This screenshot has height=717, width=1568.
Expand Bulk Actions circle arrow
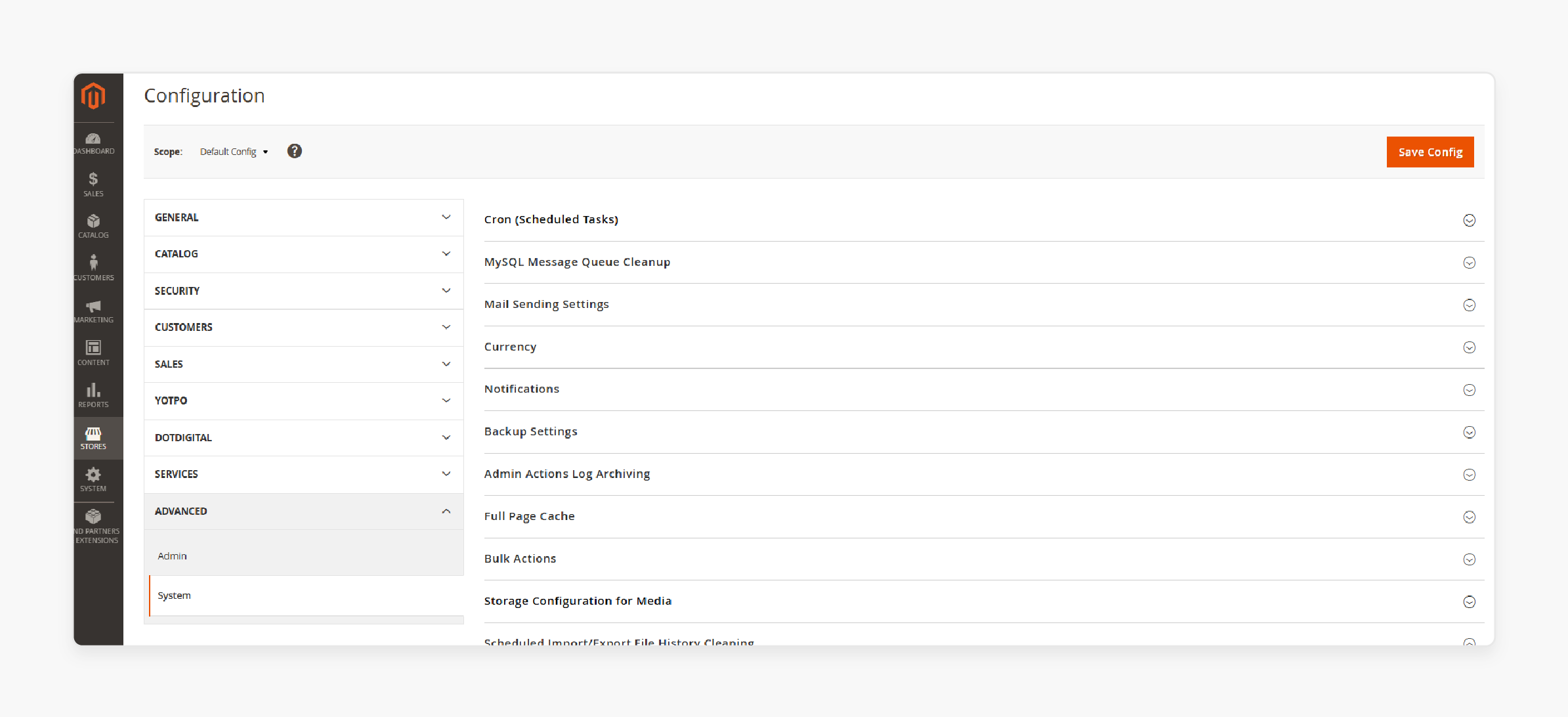1470,559
